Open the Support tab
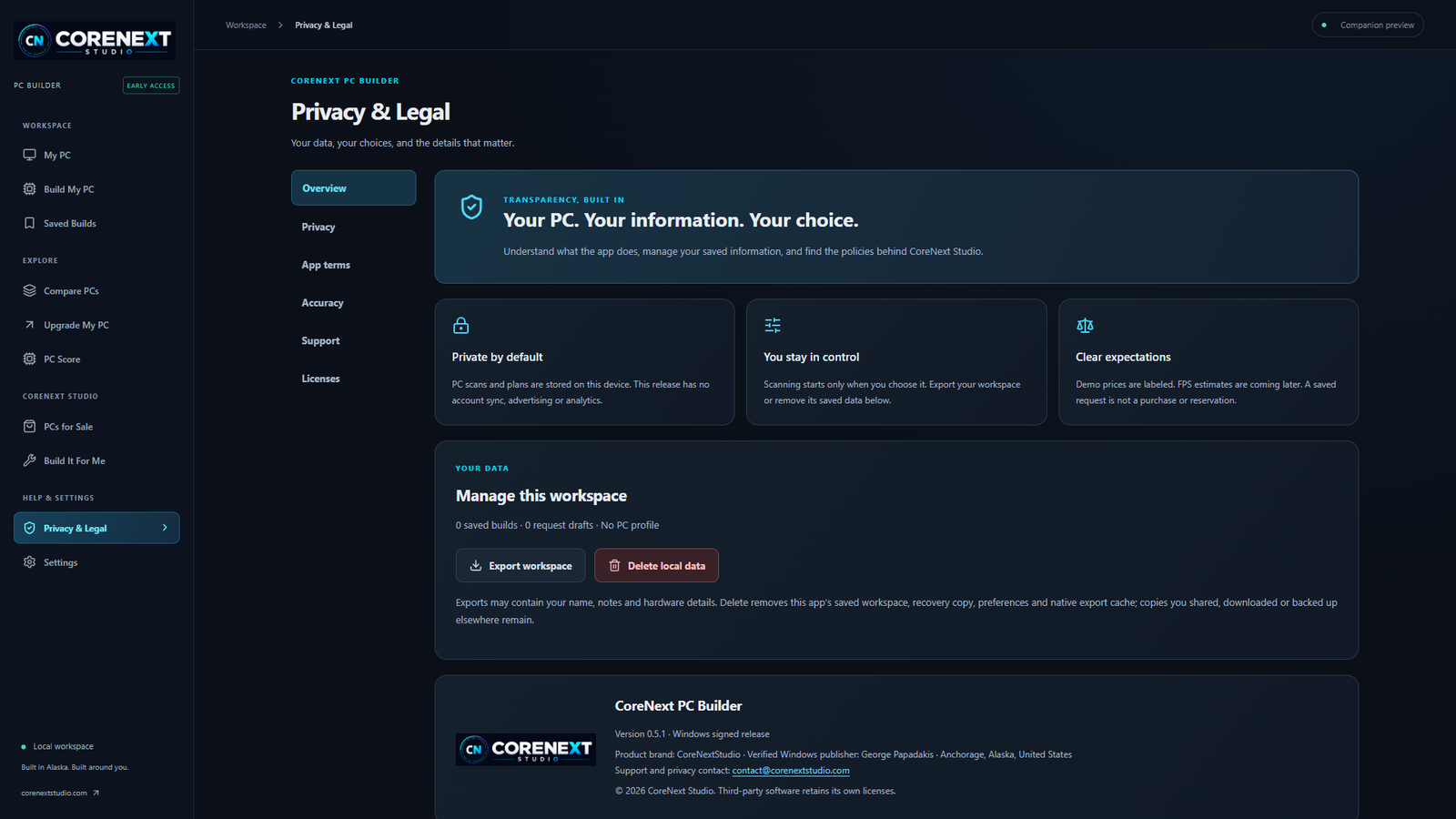The height and width of the screenshot is (819, 1456). pyautogui.click(x=353, y=340)
